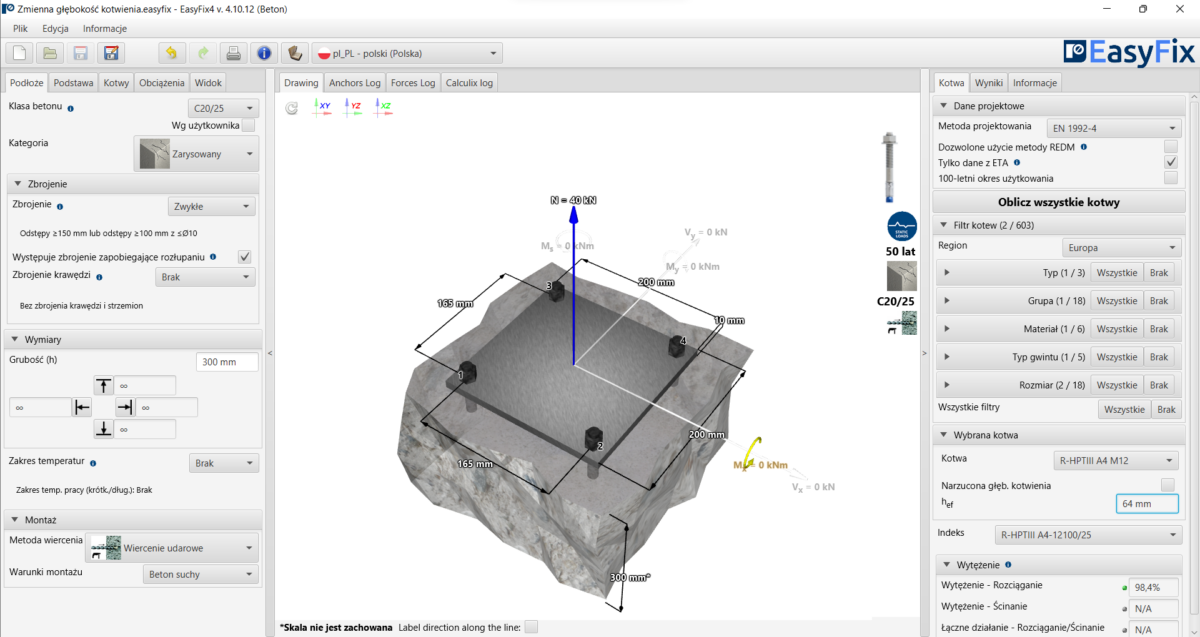Viewport: 1200px width, 637px height.
Task: Uncheck reinforcement preventing splitting checkbox
Action: [244, 257]
